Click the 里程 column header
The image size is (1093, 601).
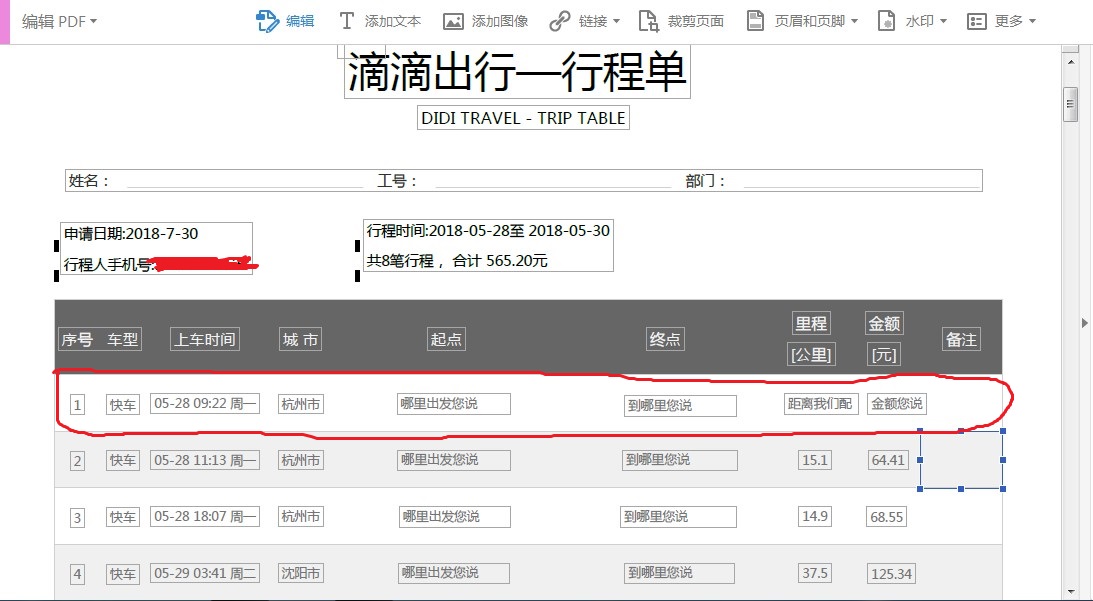coord(811,324)
